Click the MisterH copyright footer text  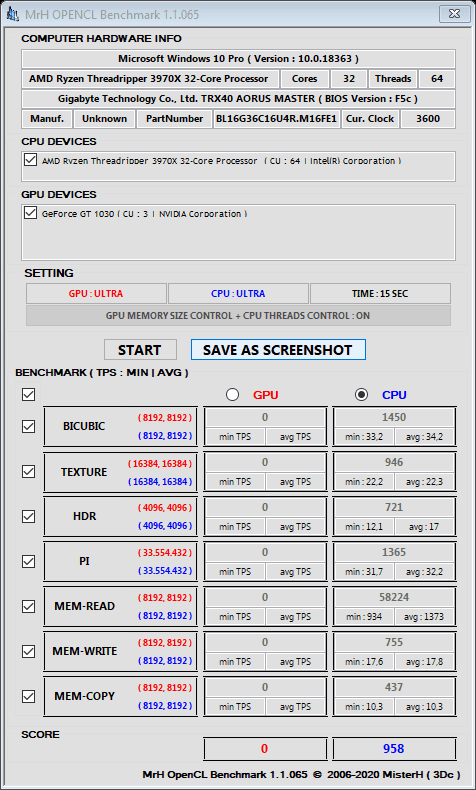click(x=301, y=774)
